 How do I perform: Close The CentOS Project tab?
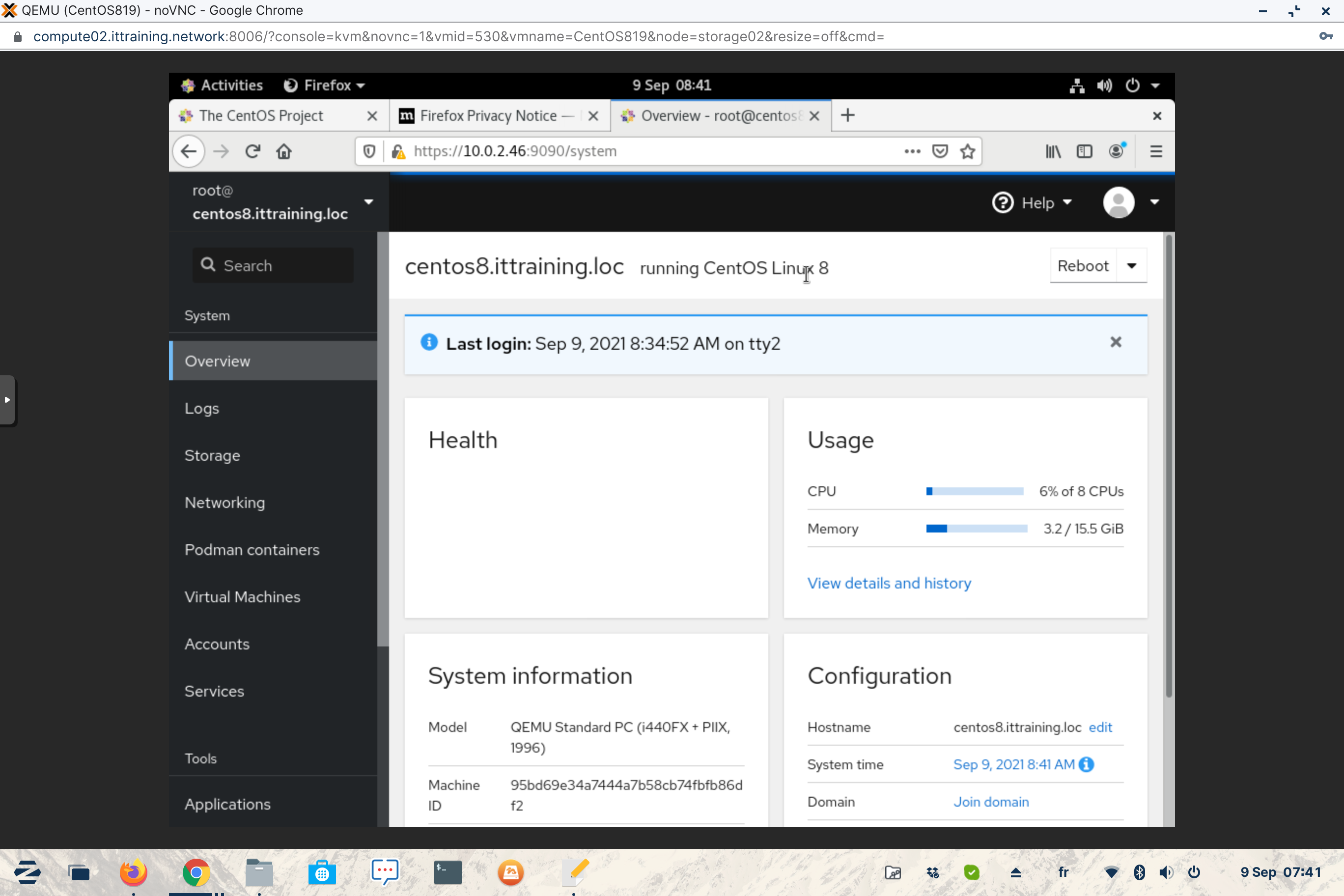click(372, 116)
